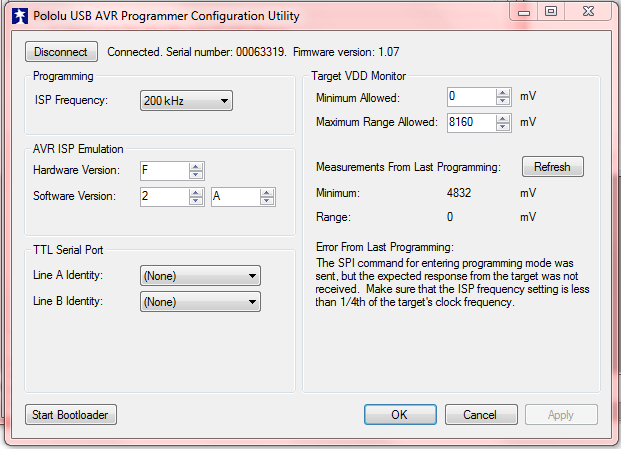
Task: Increase Software Version minor value
Action: (x=265, y=192)
